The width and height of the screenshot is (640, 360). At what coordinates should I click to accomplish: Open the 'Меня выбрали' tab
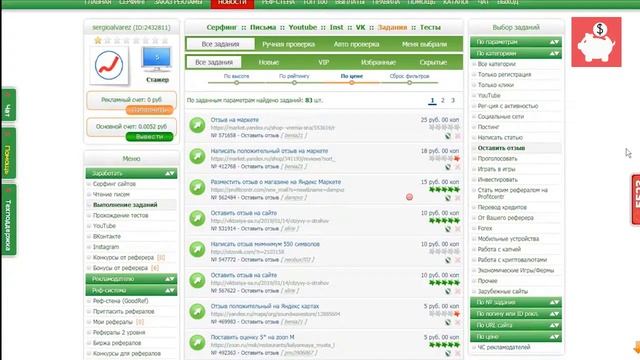click(424, 44)
